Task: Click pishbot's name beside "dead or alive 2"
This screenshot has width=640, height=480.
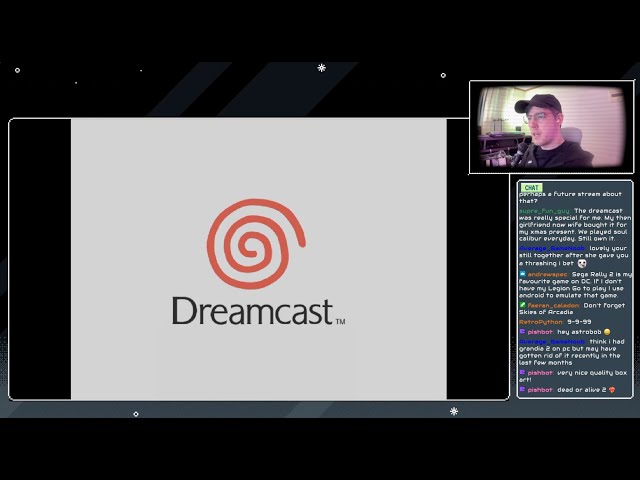Action: tap(540, 390)
